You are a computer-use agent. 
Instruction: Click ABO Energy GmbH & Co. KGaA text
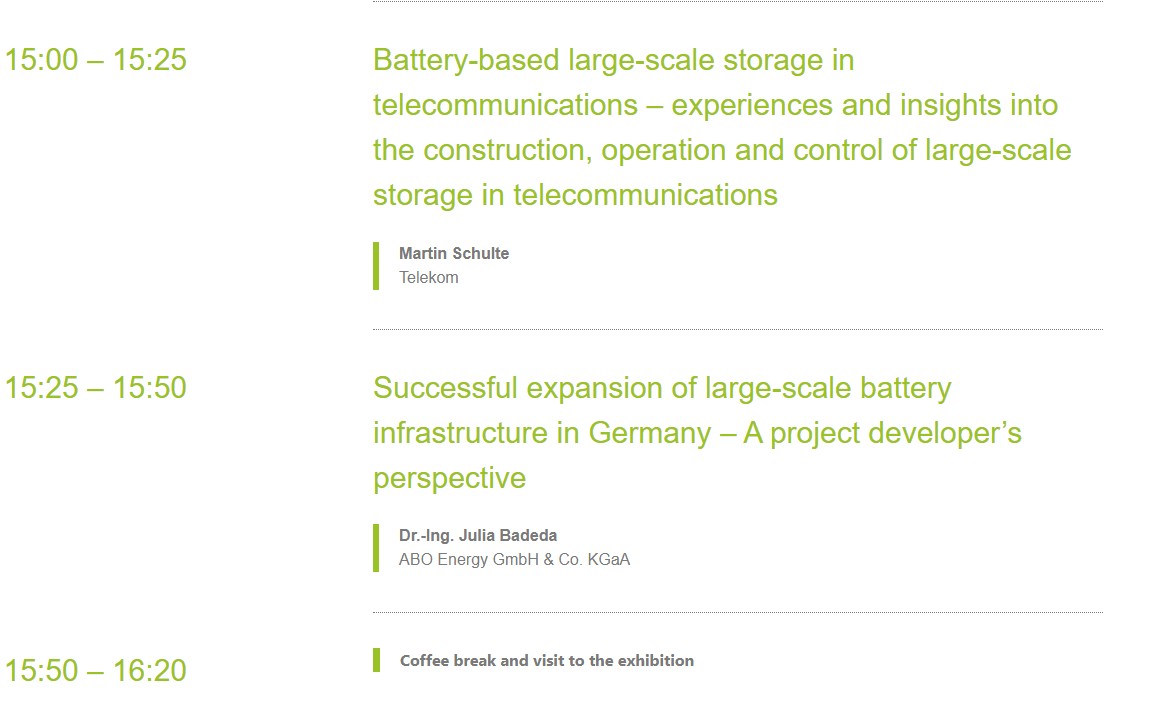click(x=514, y=560)
